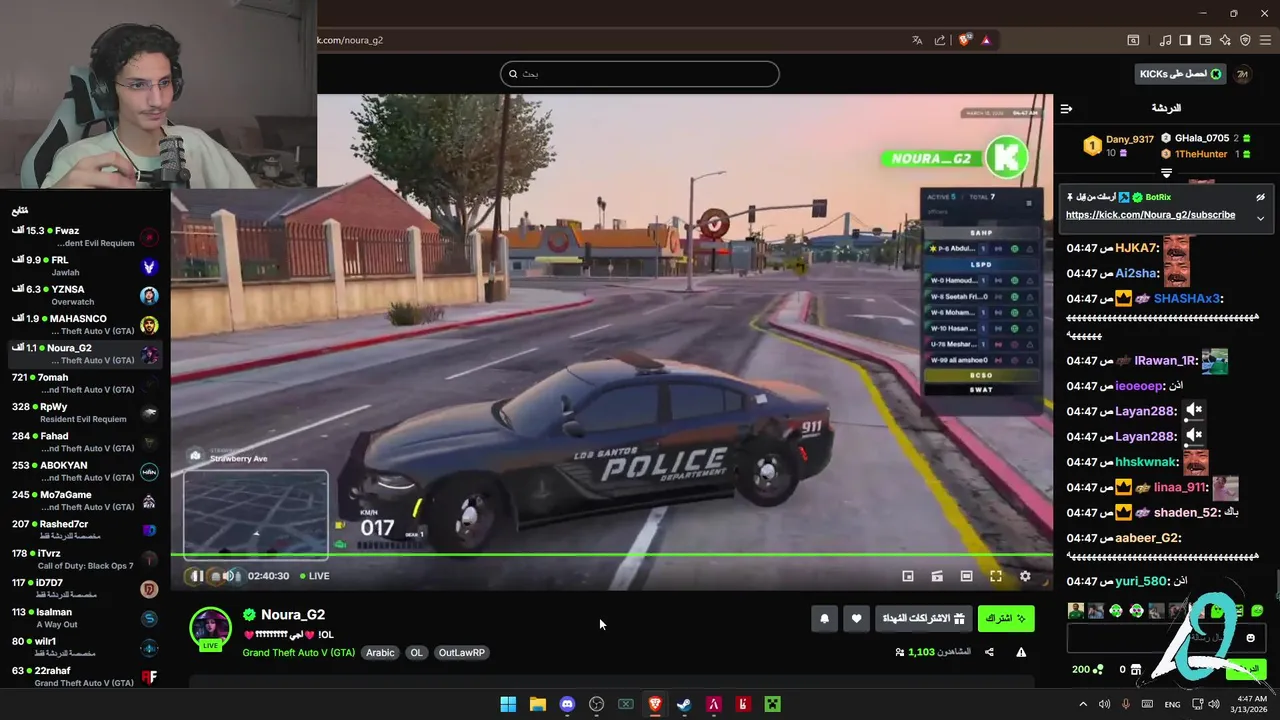
Task: Toggle the browser sidebar panel icon
Action: 1185,40
